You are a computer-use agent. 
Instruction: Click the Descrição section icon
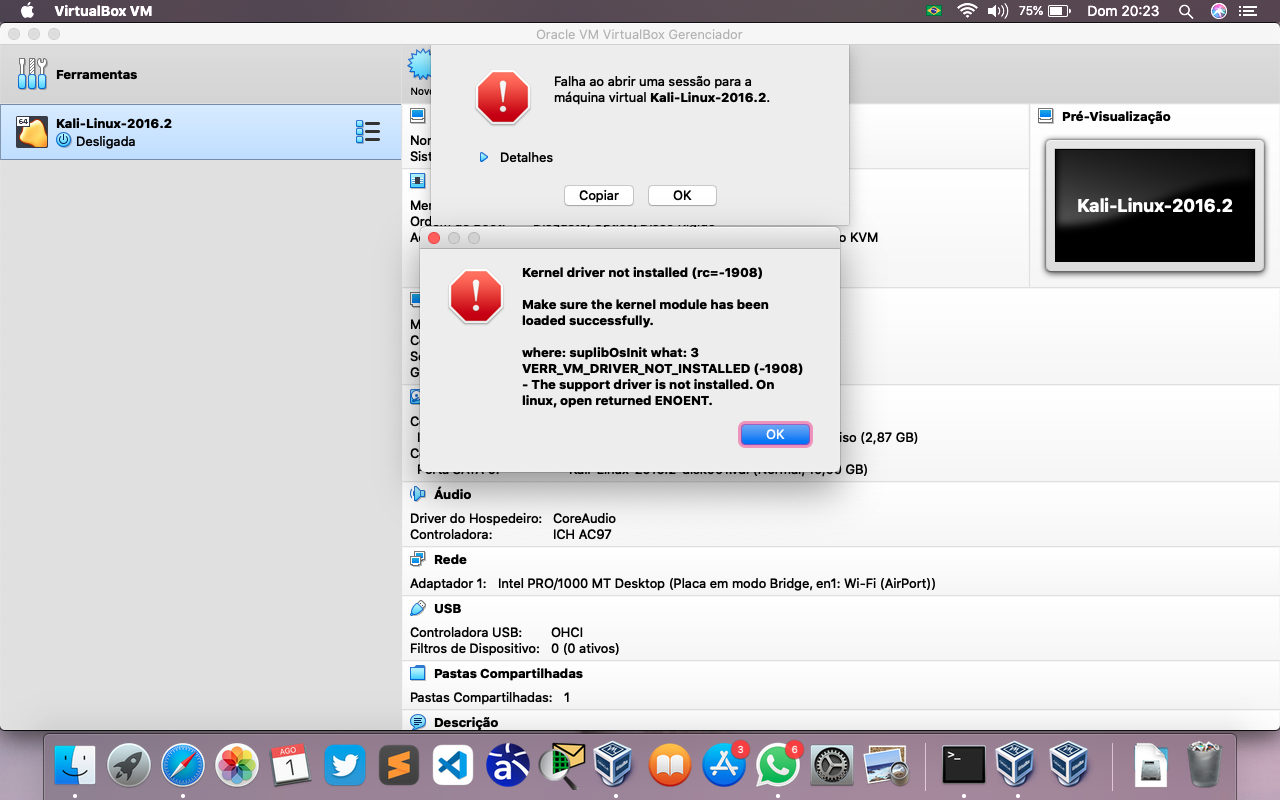click(418, 722)
